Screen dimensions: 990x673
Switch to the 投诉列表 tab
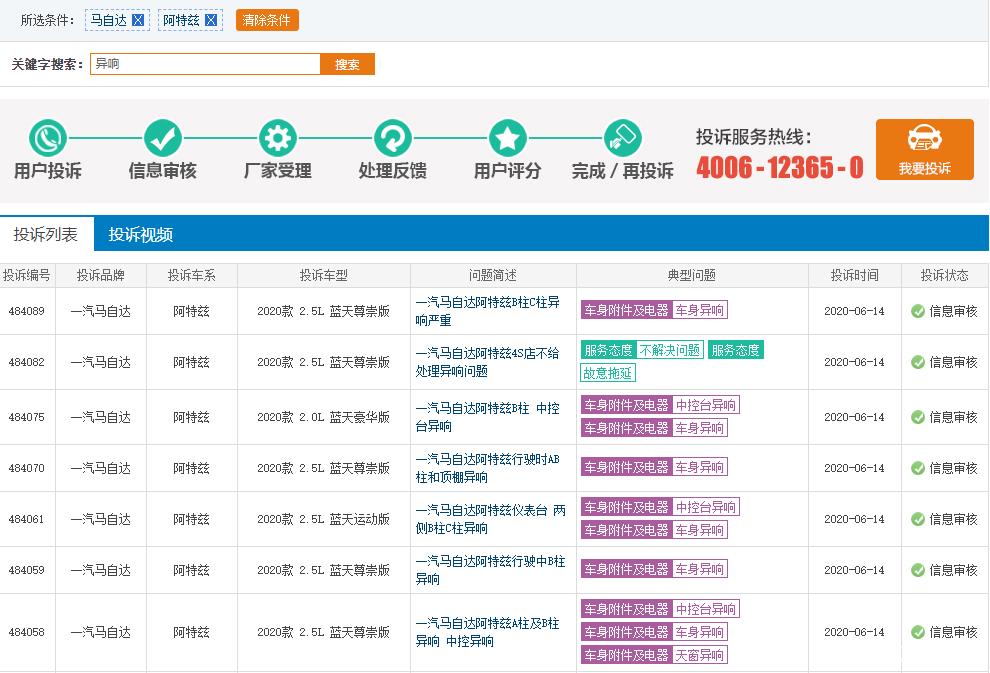(45, 234)
